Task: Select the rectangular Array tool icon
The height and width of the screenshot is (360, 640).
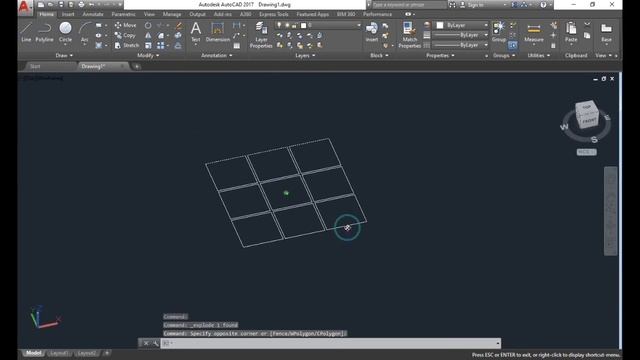Action: [161, 45]
